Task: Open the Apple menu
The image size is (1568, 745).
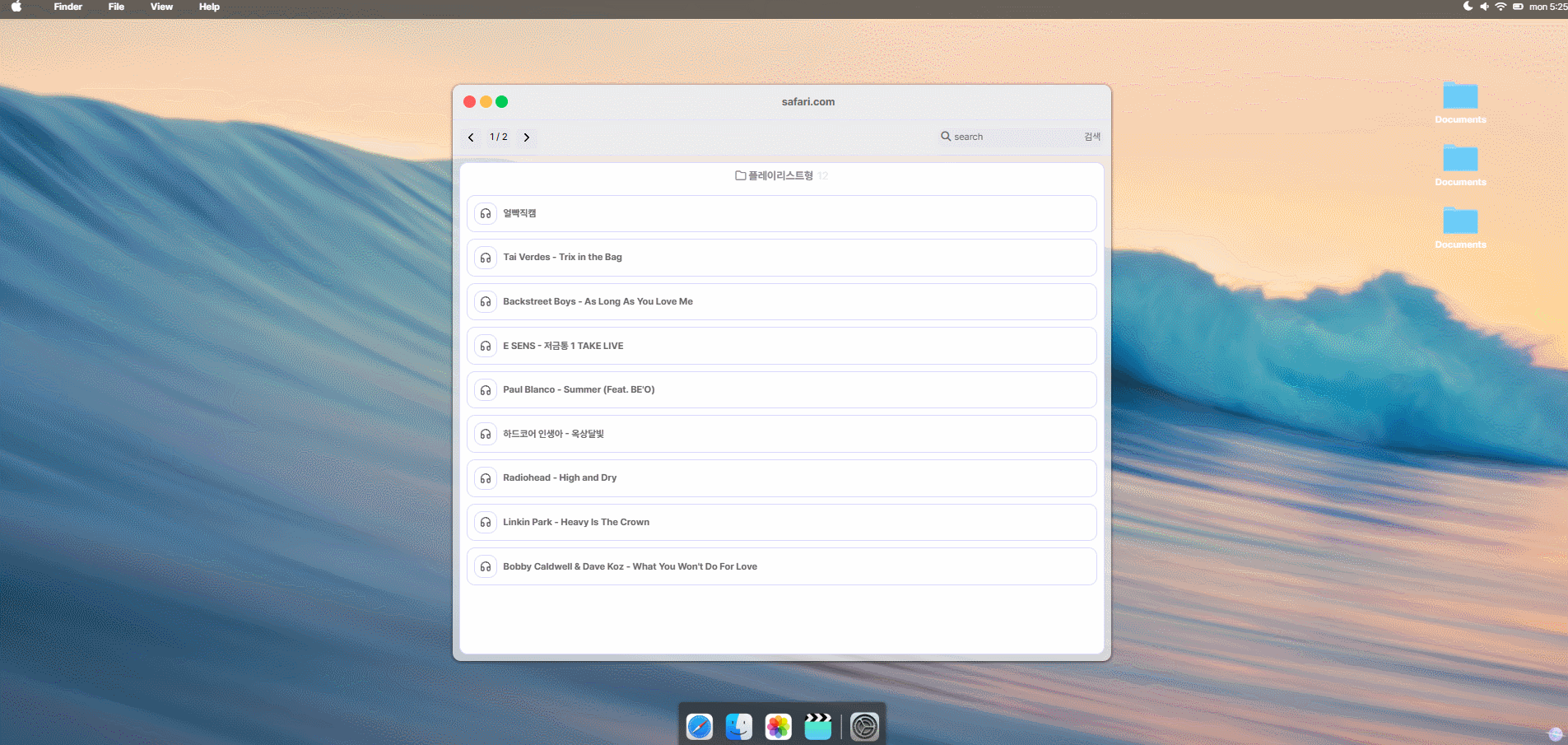Action: [16, 7]
